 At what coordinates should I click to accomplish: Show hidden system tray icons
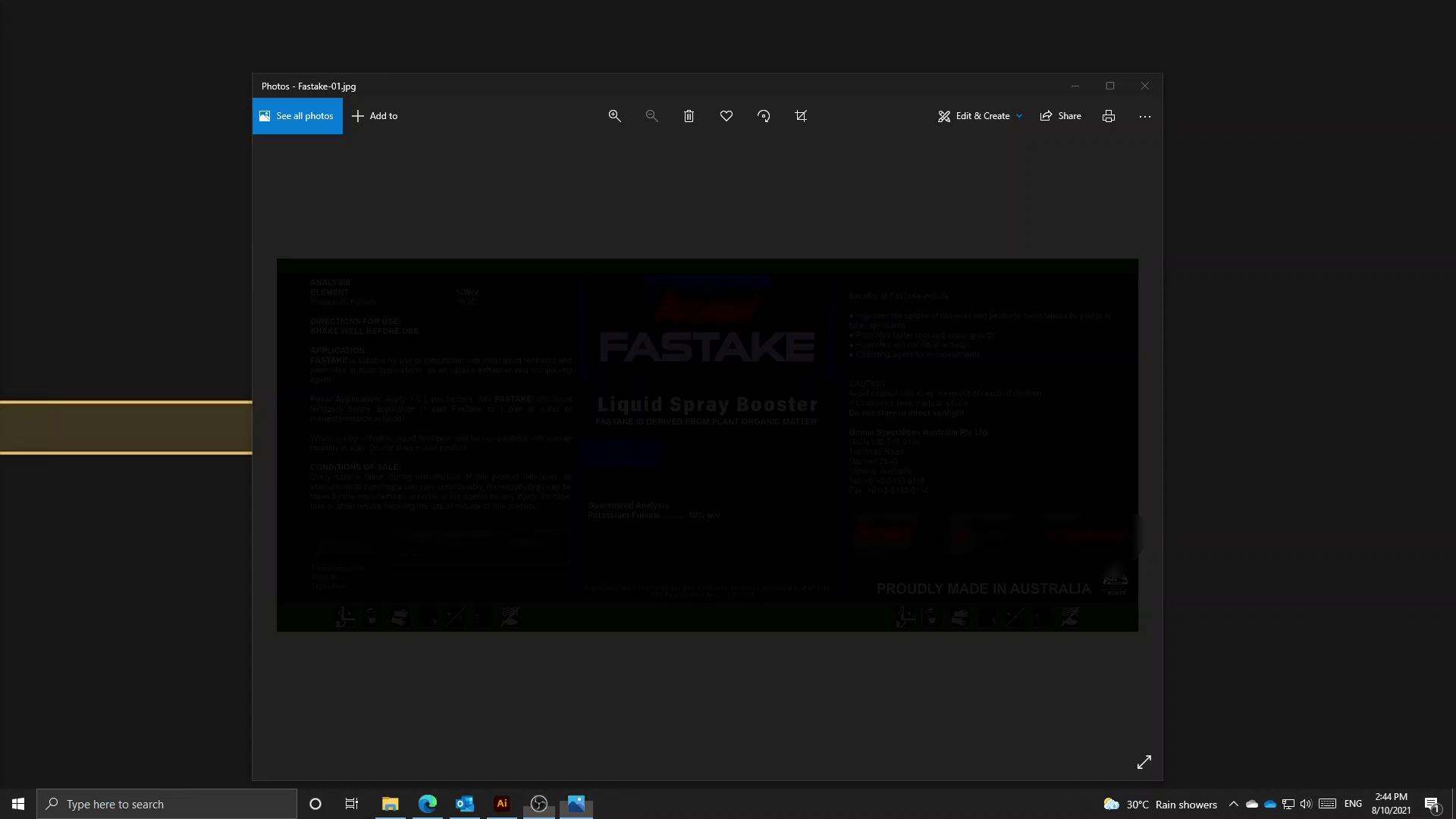tap(1233, 804)
